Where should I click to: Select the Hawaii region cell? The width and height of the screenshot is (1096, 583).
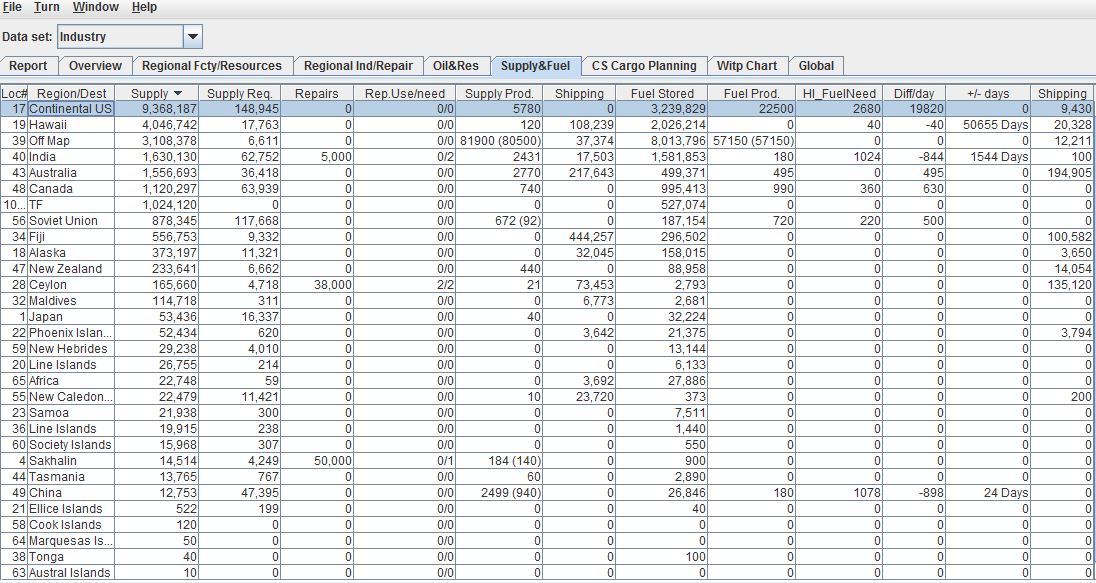(71, 124)
